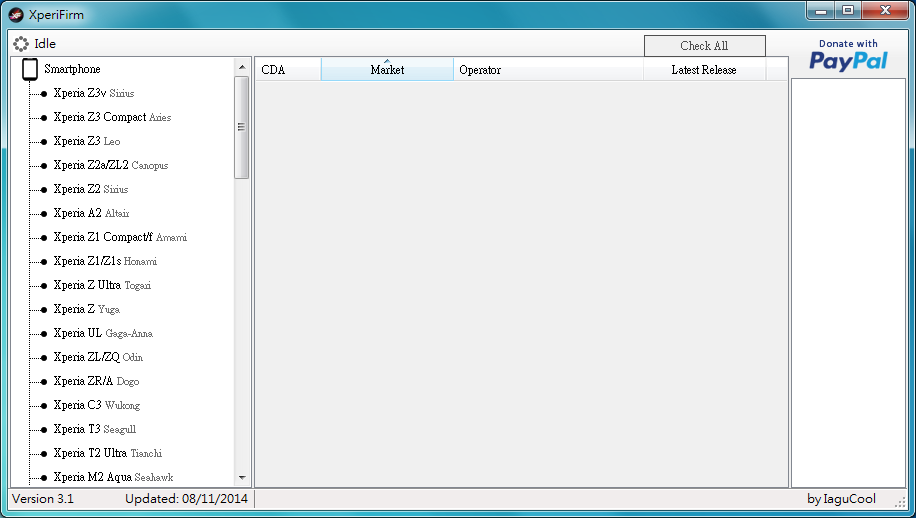Viewport: 916px width, 518px height.
Task: Select Xperia T2 Ultra Tianchi
Action: (107, 452)
